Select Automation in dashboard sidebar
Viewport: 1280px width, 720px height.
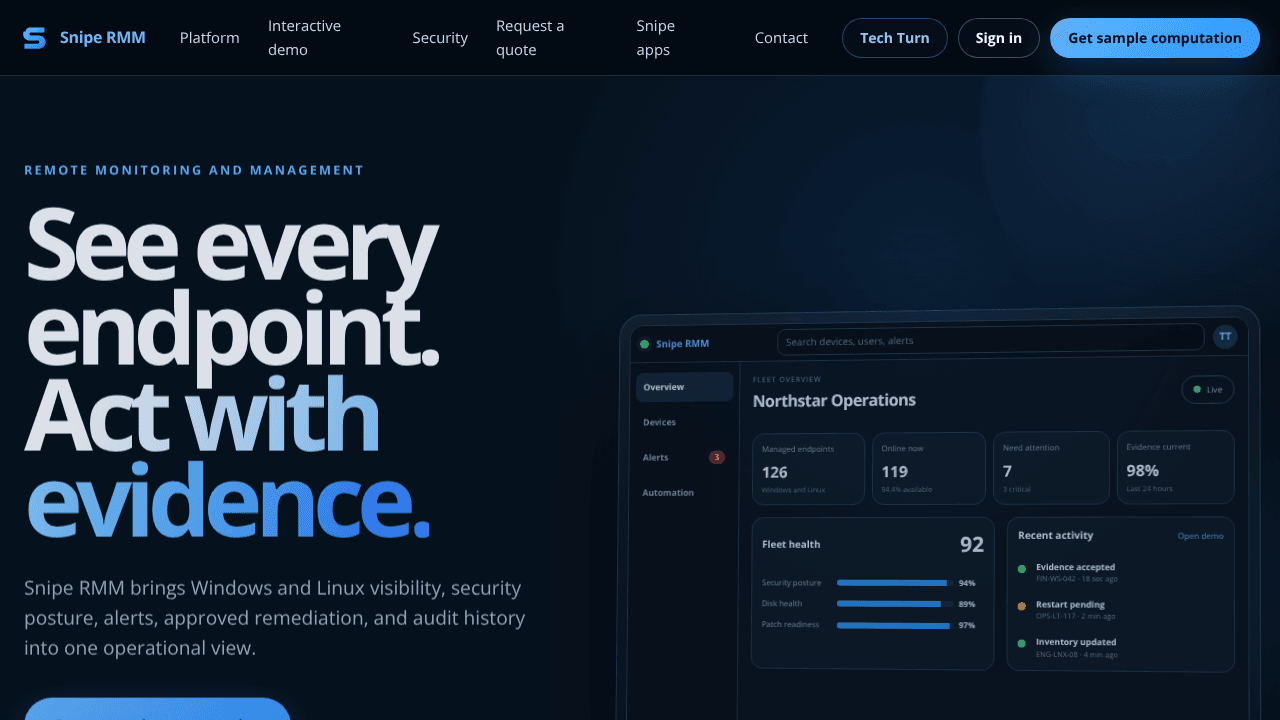pyautogui.click(x=684, y=492)
